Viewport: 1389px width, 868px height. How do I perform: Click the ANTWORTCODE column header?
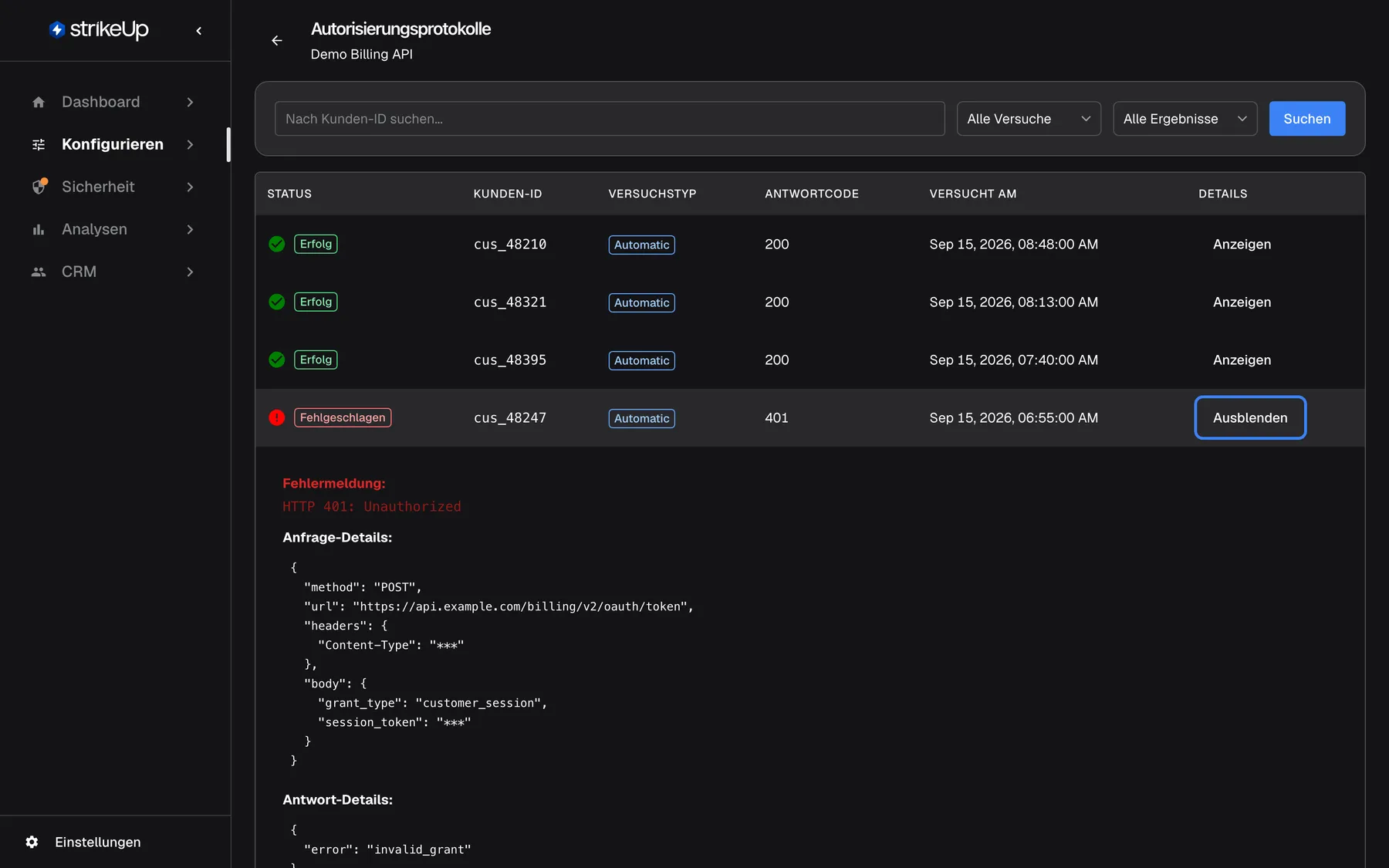click(x=812, y=194)
